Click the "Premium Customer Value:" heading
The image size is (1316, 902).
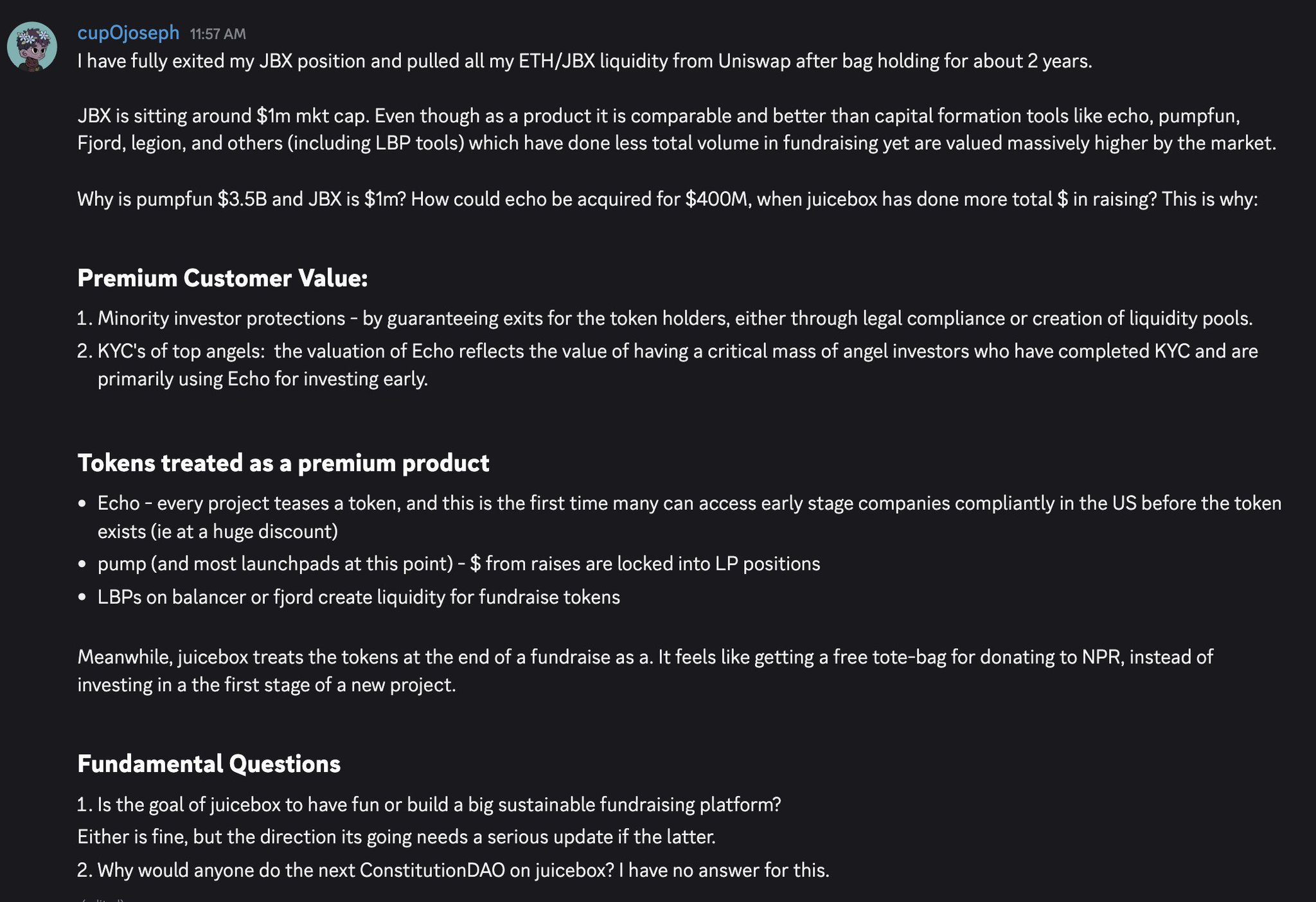[x=222, y=278]
